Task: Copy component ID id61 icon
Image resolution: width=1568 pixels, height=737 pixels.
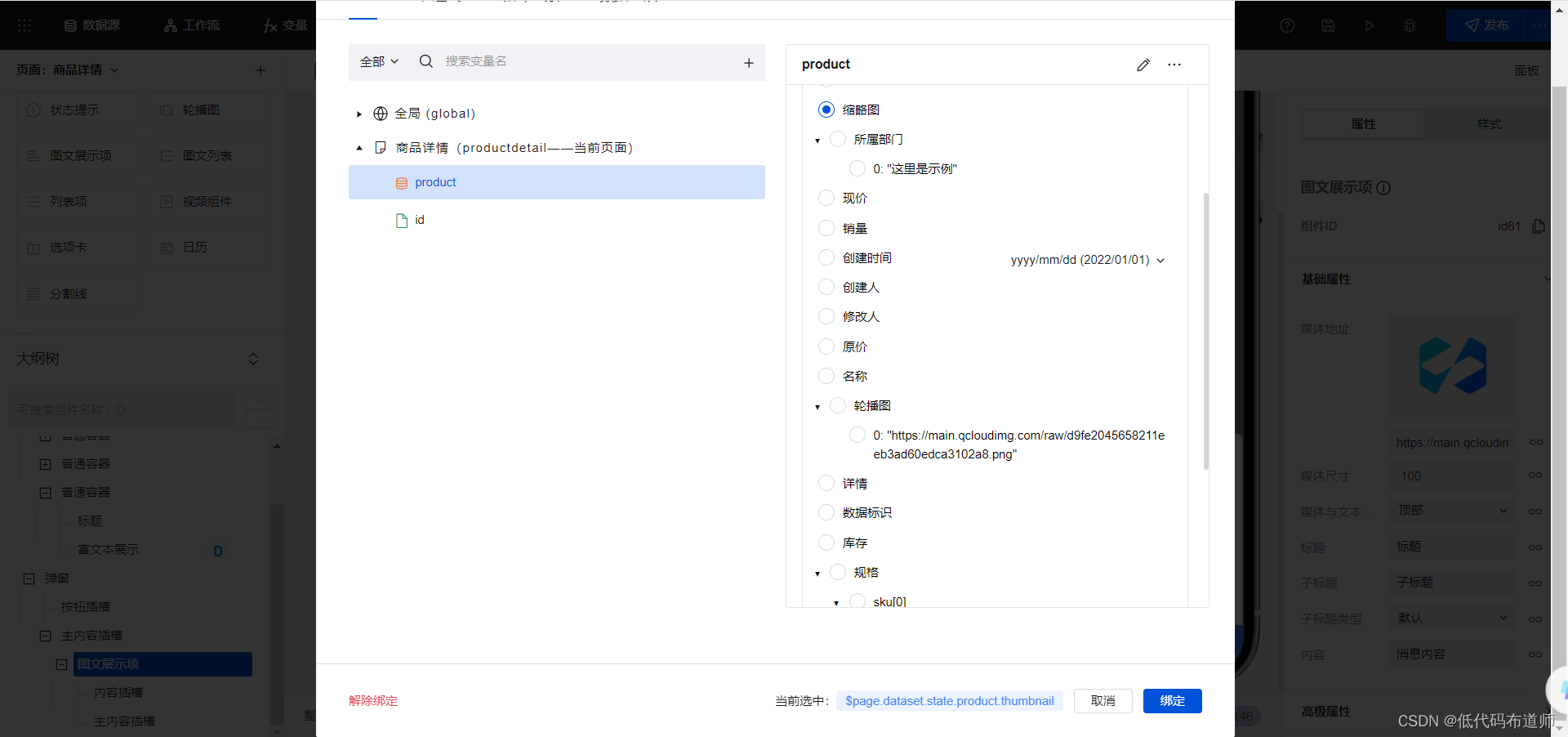Action: click(x=1539, y=226)
